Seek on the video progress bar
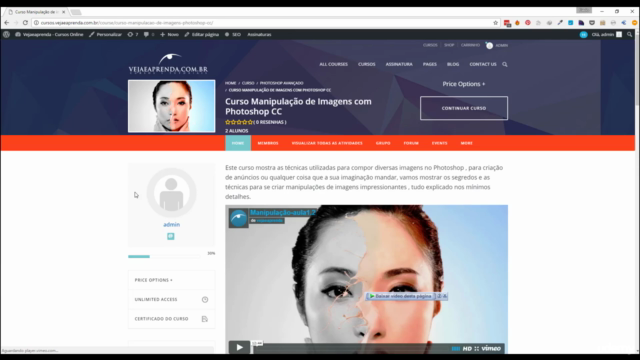 pyautogui.click(x=350, y=349)
